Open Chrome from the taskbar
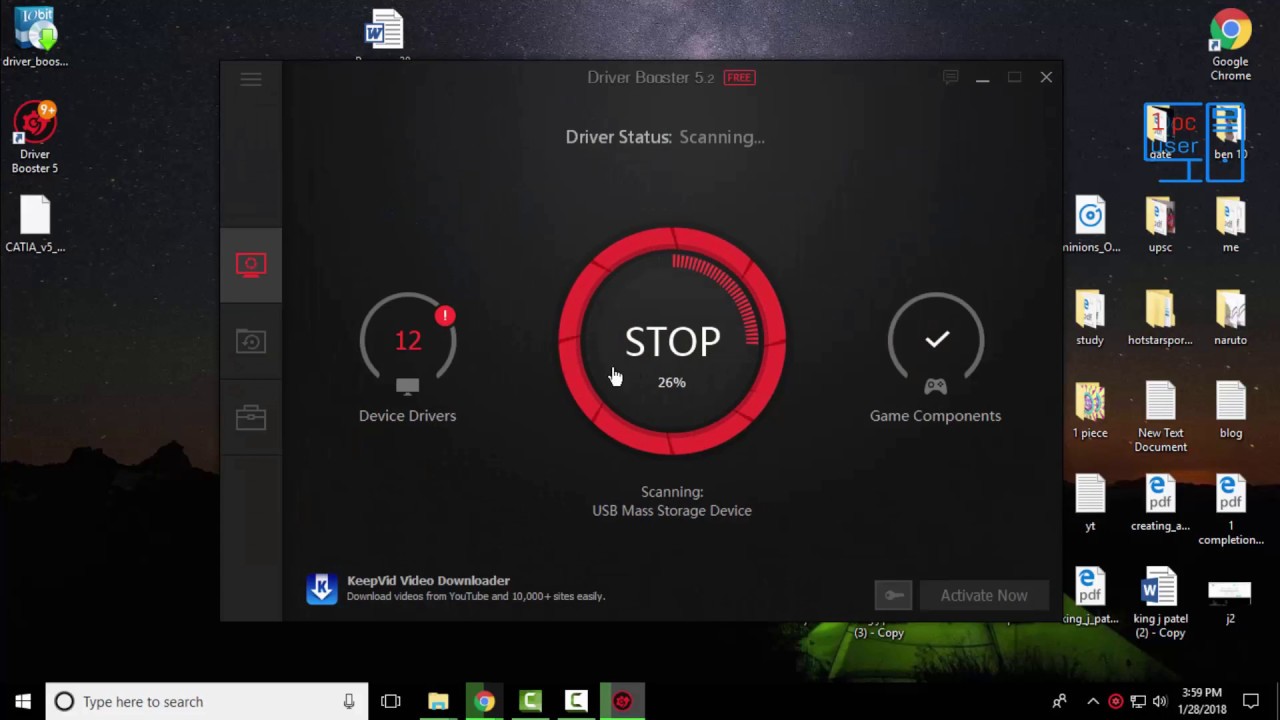Screen dimensions: 1280x720 (484, 701)
